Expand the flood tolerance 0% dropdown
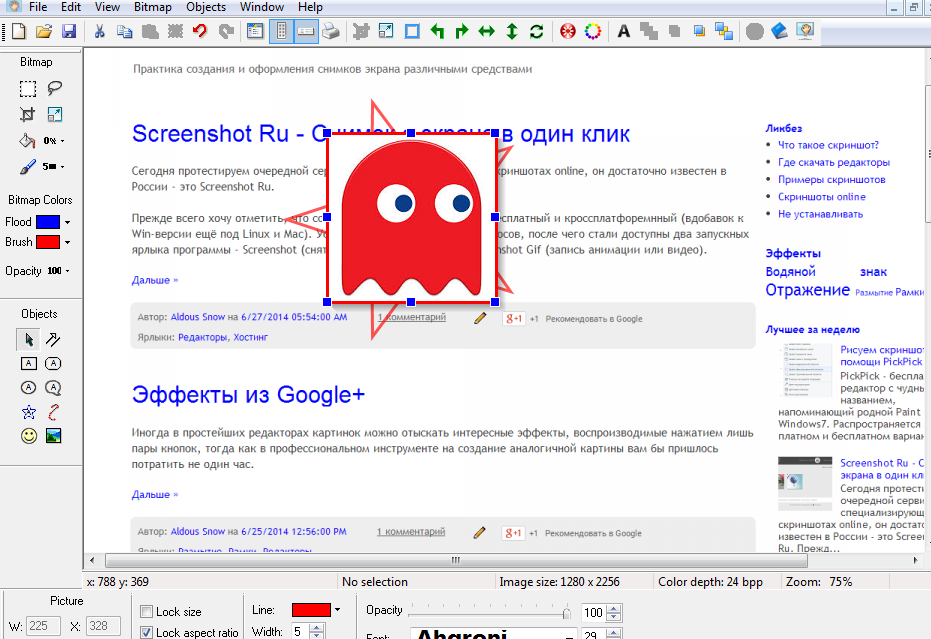The image size is (931, 639). pyautogui.click(x=62, y=141)
